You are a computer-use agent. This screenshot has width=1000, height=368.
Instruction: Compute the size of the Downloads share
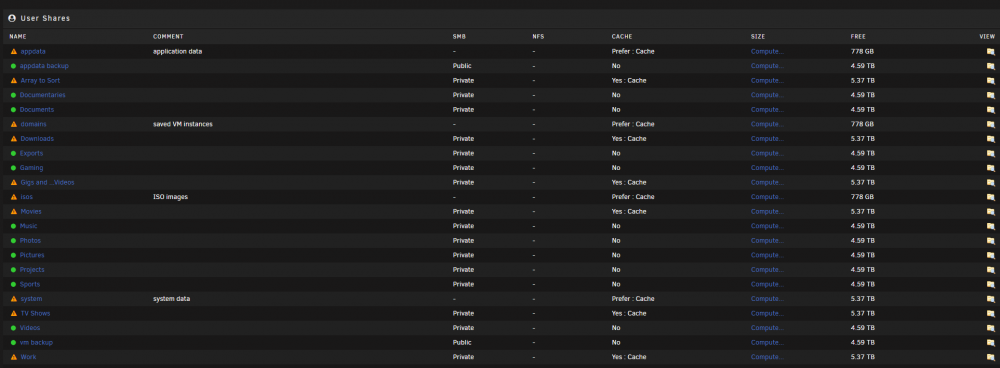767,139
